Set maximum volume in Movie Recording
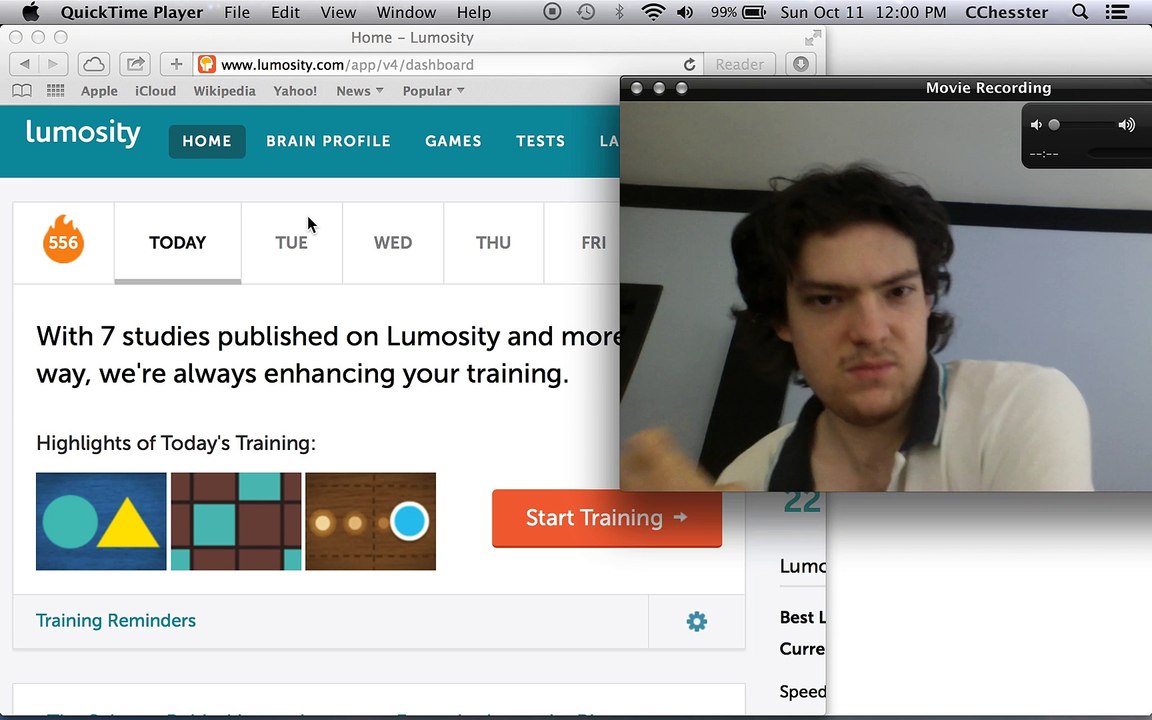This screenshot has height=720, width=1152. [1126, 125]
